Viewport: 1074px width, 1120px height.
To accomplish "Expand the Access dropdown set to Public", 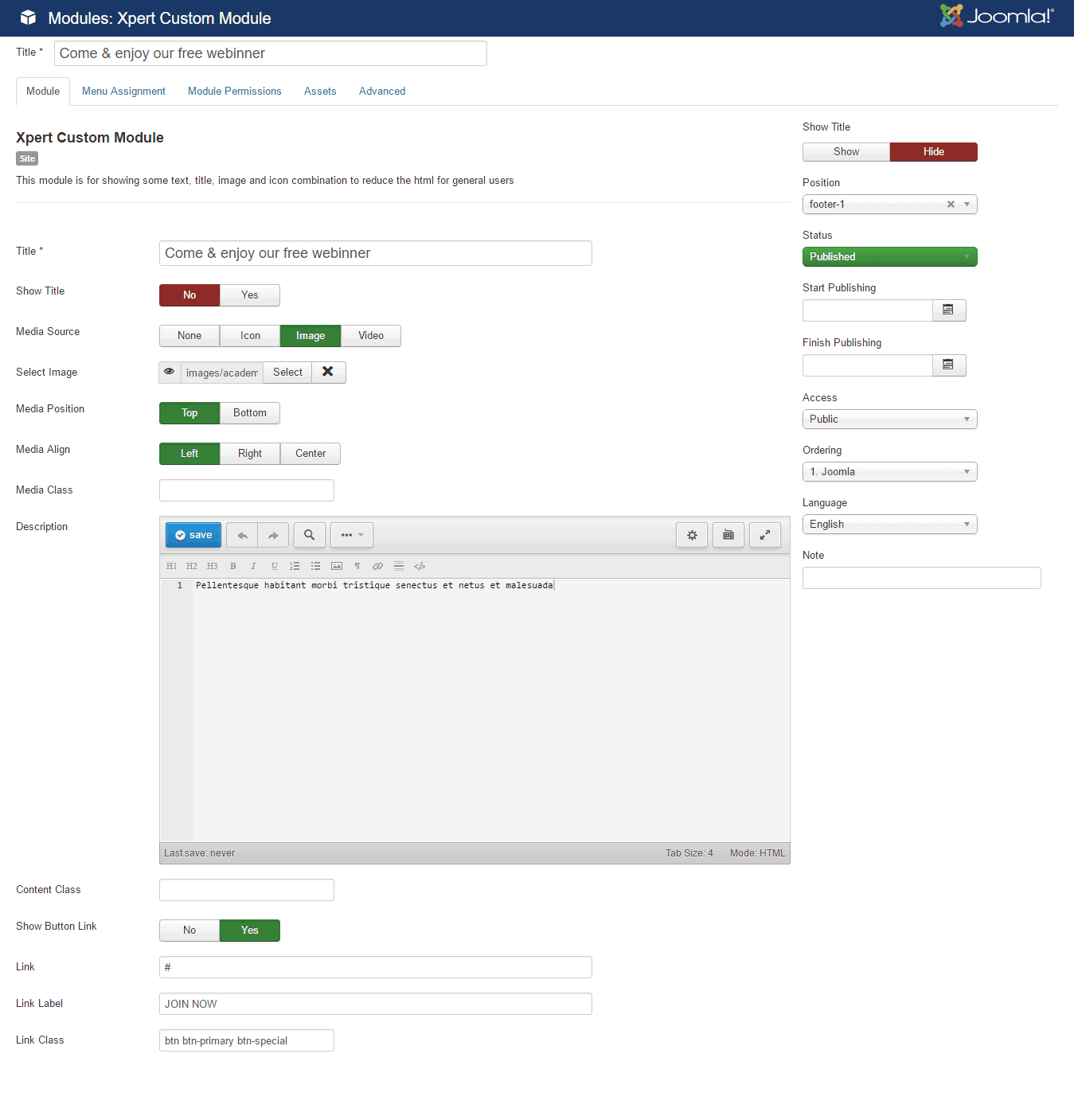I will coord(889,420).
